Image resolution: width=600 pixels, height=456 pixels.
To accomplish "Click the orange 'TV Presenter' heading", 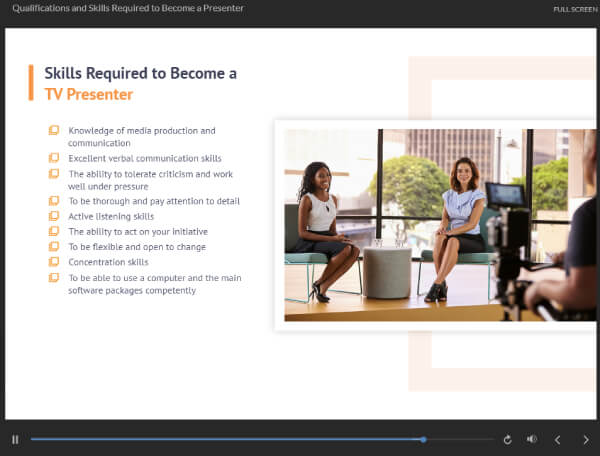I will pos(88,94).
